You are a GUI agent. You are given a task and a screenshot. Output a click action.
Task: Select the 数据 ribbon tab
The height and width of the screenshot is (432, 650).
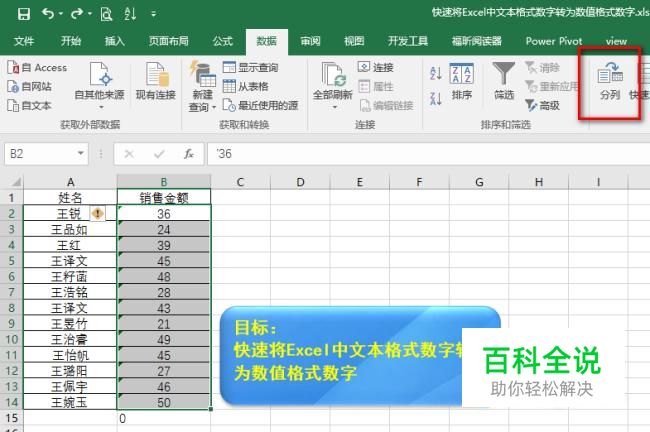(267, 41)
